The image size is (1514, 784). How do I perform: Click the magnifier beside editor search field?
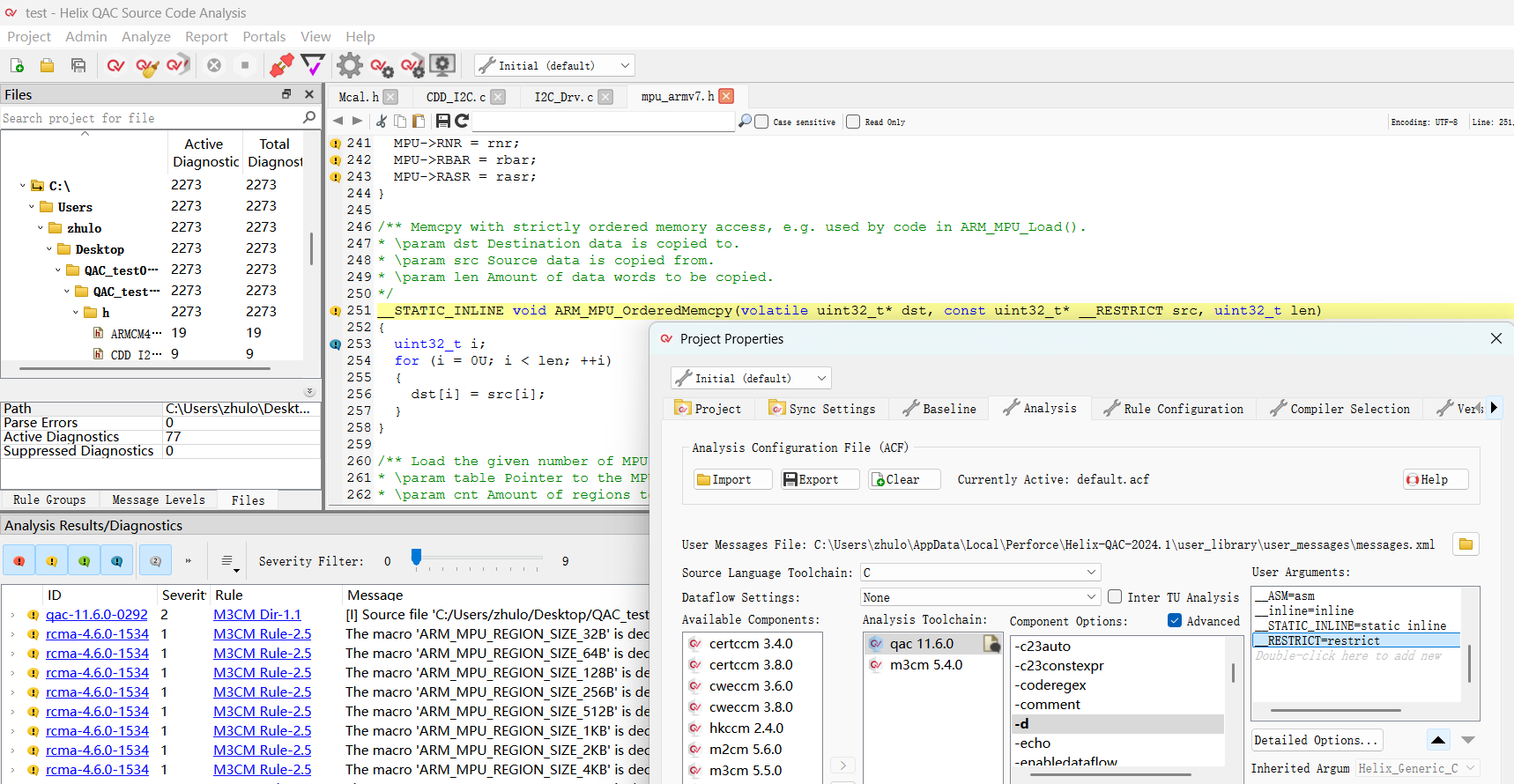pos(745,121)
